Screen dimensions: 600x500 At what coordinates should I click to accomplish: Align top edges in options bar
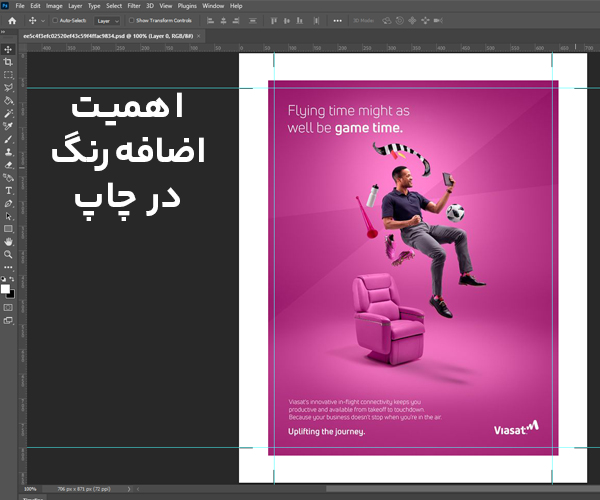pyautogui.click(x=274, y=21)
